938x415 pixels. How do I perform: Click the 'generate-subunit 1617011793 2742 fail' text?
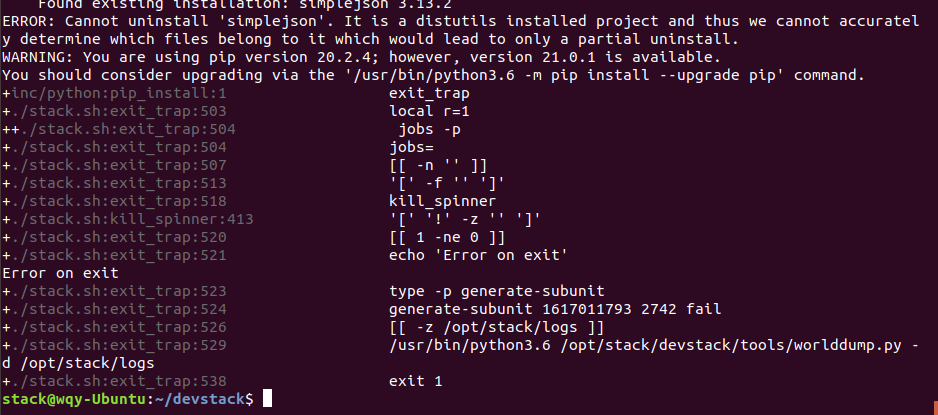(x=555, y=309)
